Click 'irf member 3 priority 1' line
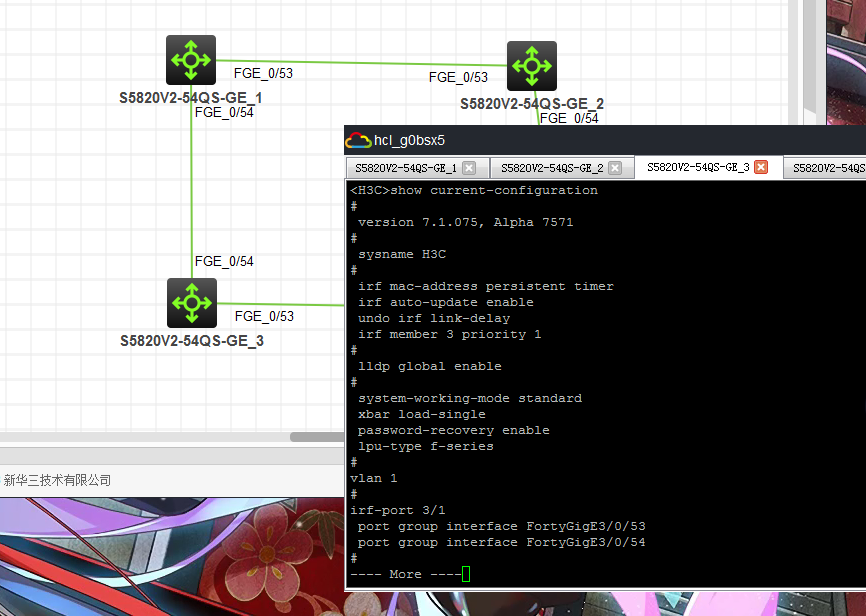 click(450, 335)
